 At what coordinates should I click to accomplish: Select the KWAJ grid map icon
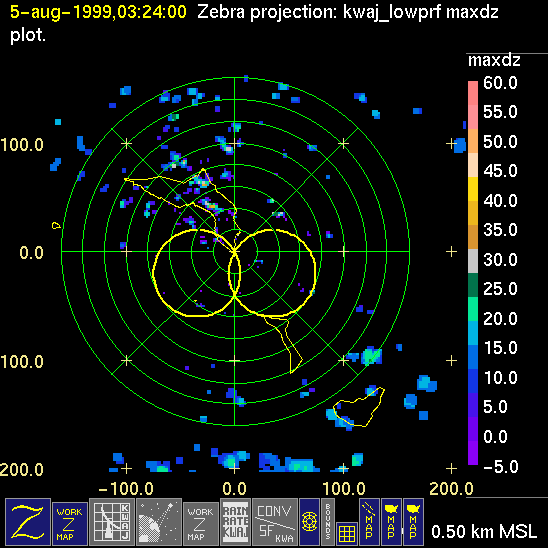[112, 522]
